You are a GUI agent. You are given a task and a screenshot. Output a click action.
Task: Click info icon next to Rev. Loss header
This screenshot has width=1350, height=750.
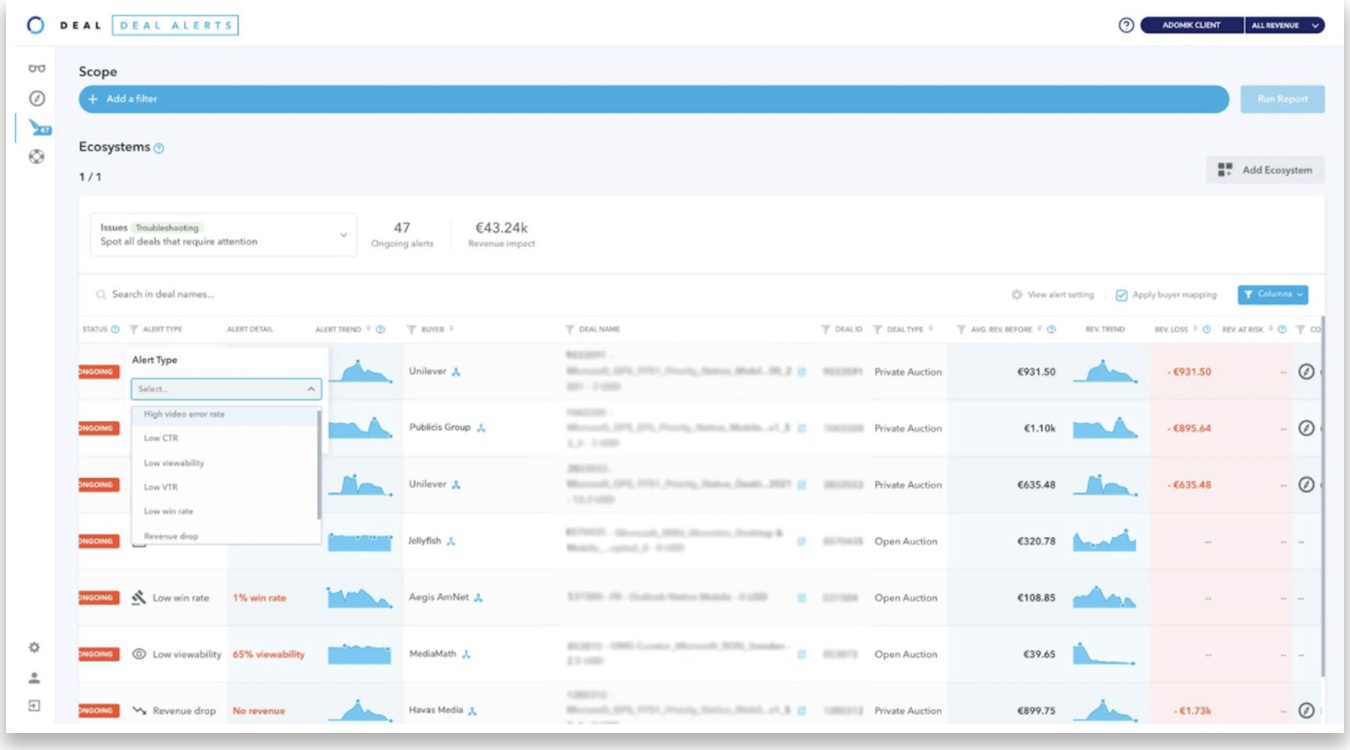(1207, 329)
